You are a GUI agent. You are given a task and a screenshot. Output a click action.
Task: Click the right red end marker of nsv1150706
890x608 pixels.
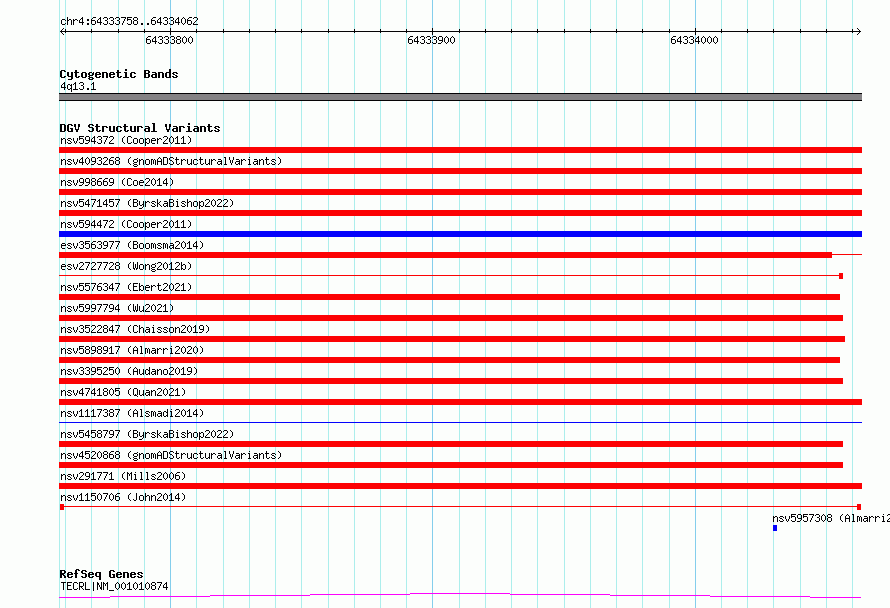pyautogui.click(x=859, y=507)
